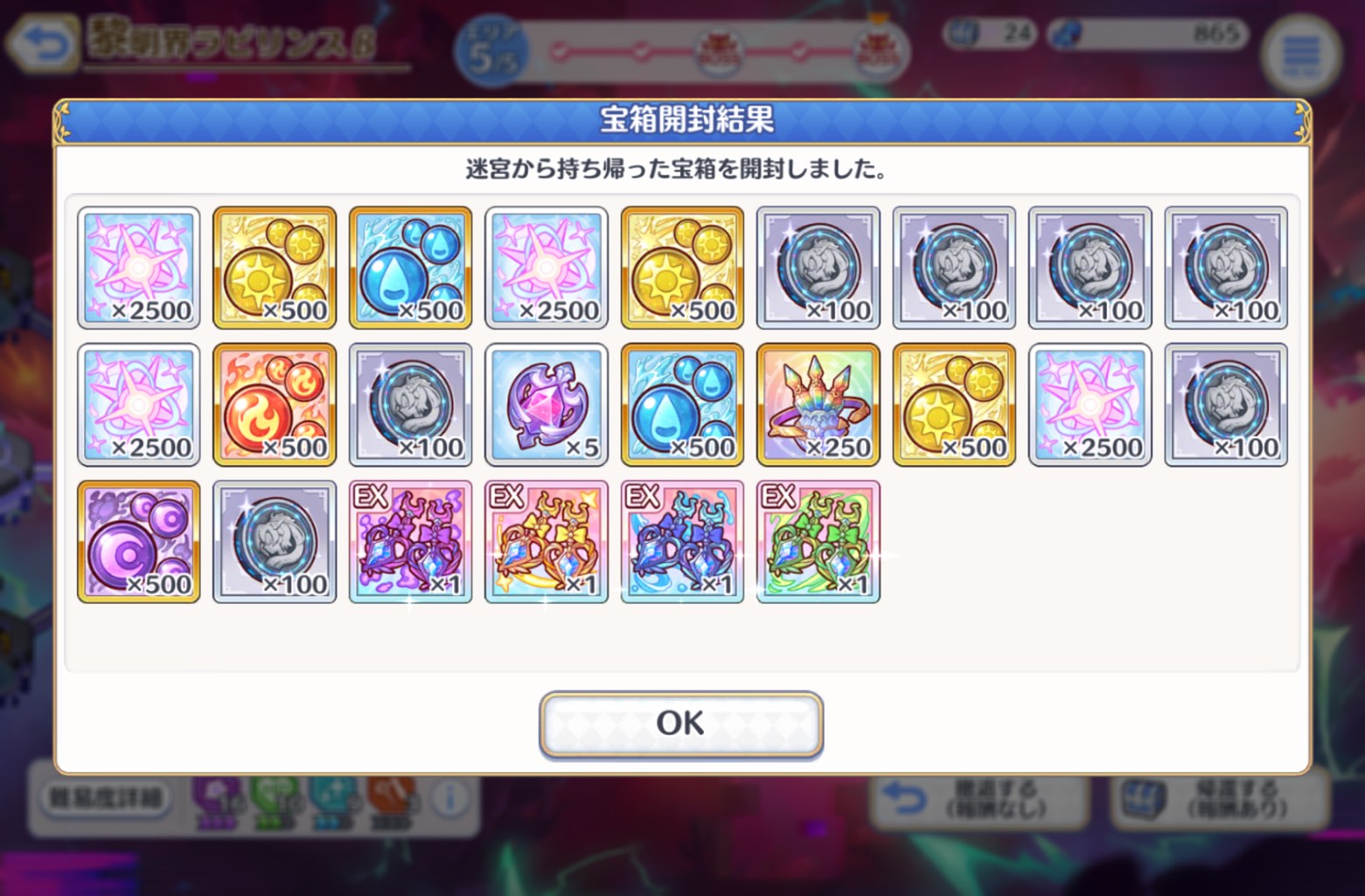Image resolution: width=1365 pixels, height=896 pixels.
Task: Tap the silver coin x100 beside the EX items
Action: 275,541
